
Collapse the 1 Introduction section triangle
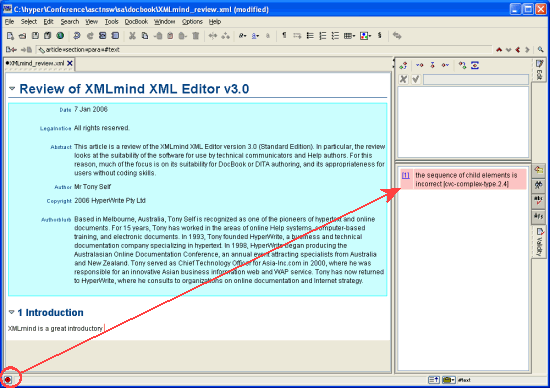click(x=12, y=312)
